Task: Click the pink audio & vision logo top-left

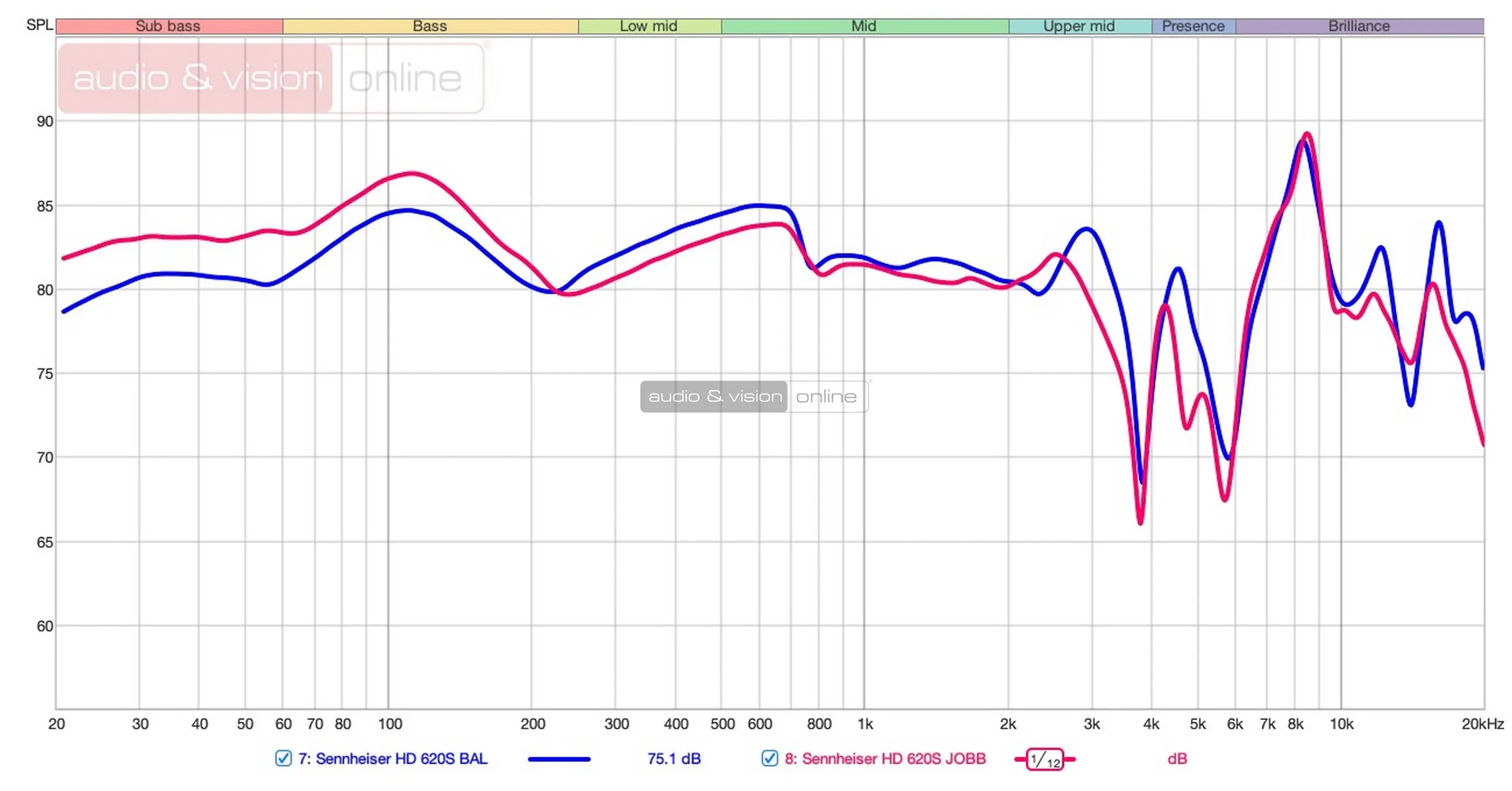Action: (x=196, y=78)
